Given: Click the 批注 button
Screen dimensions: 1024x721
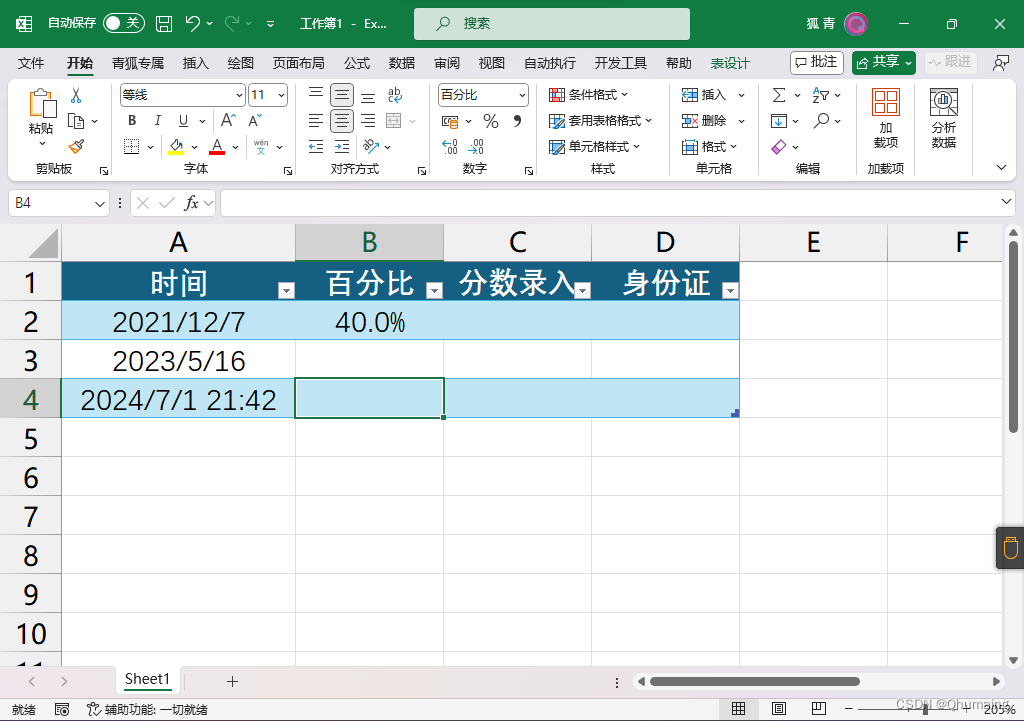Looking at the screenshot, I should (x=816, y=61).
